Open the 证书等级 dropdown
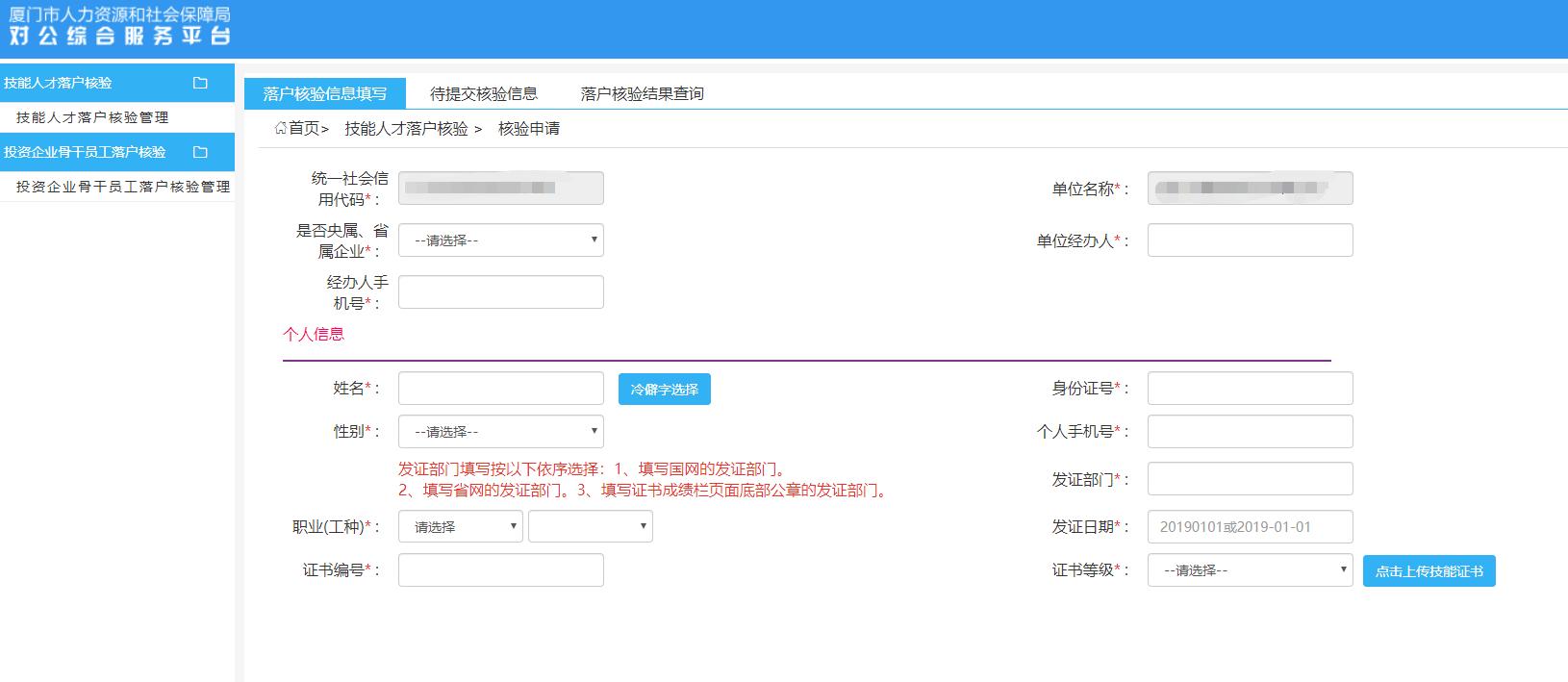 point(1251,569)
